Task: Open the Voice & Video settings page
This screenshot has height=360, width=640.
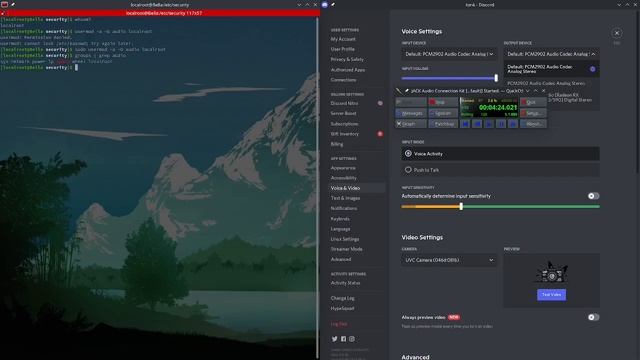Action: pyautogui.click(x=356, y=188)
